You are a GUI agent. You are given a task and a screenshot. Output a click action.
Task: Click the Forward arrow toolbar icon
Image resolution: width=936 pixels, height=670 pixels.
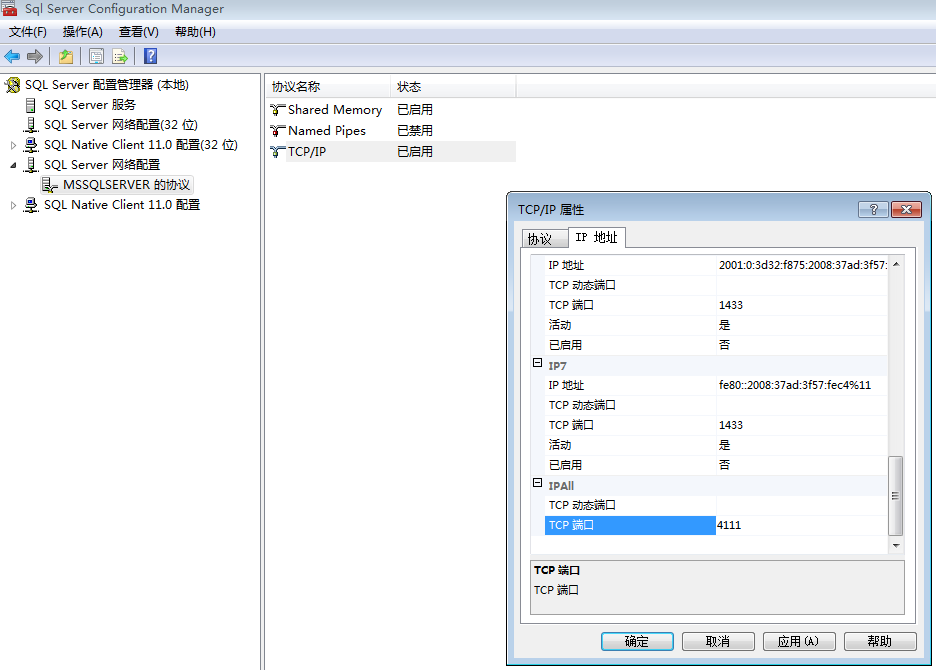coord(35,57)
